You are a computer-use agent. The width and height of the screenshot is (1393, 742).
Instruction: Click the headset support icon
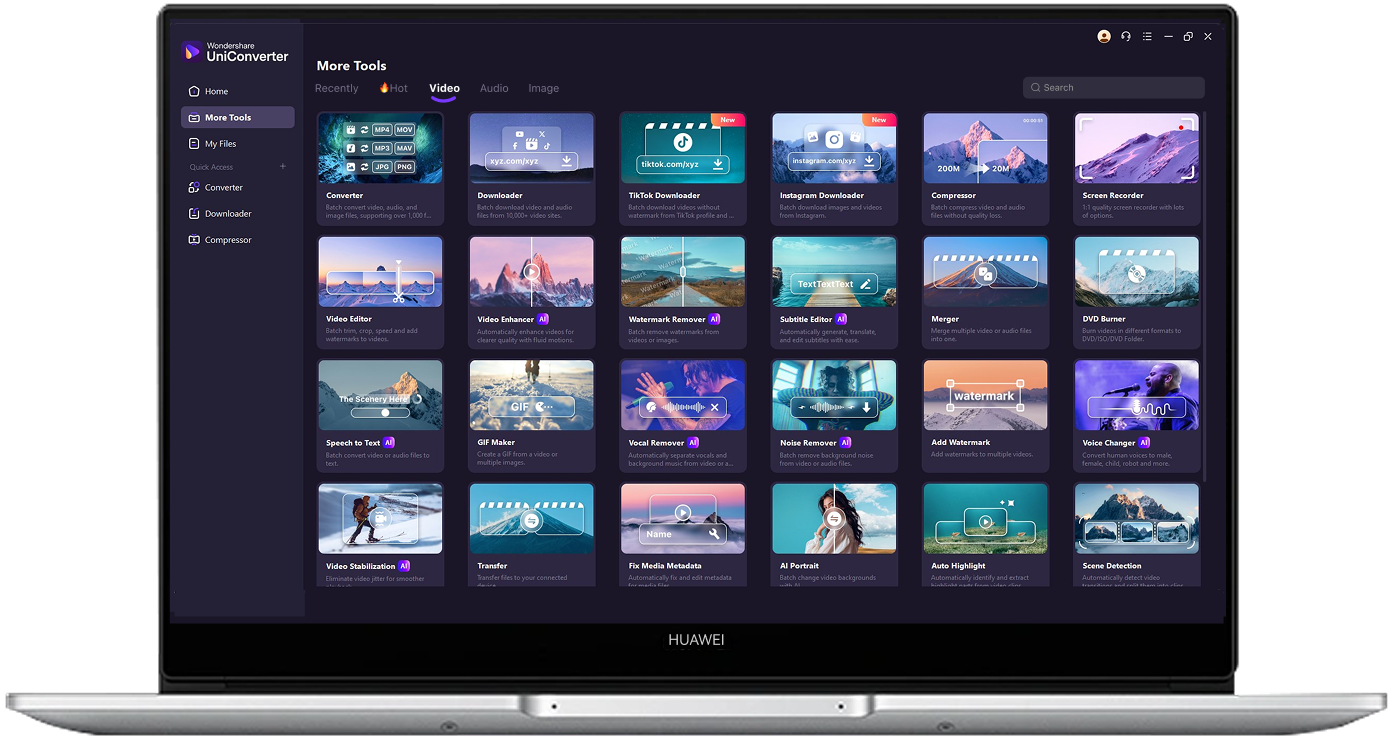(x=1126, y=36)
